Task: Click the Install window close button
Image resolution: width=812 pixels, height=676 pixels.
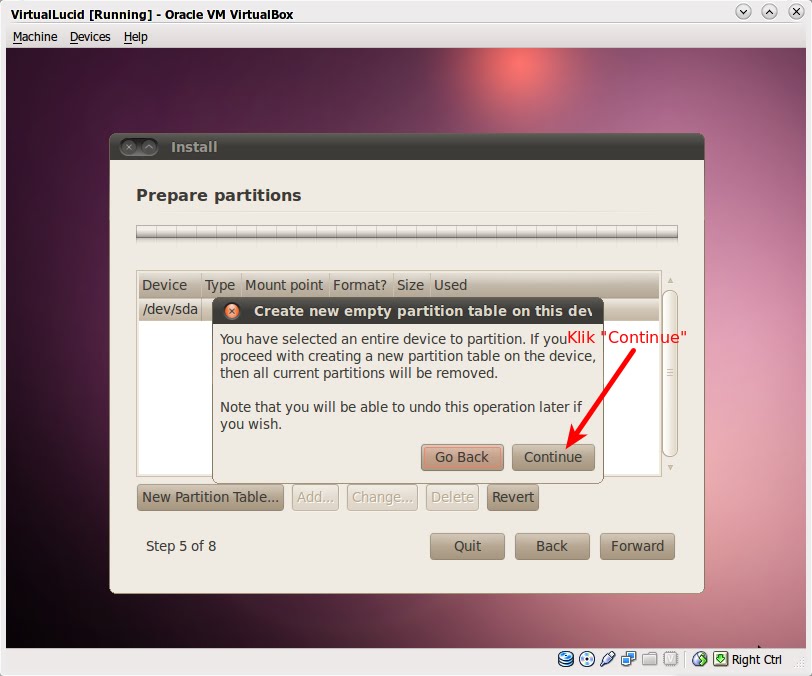Action: point(129,147)
